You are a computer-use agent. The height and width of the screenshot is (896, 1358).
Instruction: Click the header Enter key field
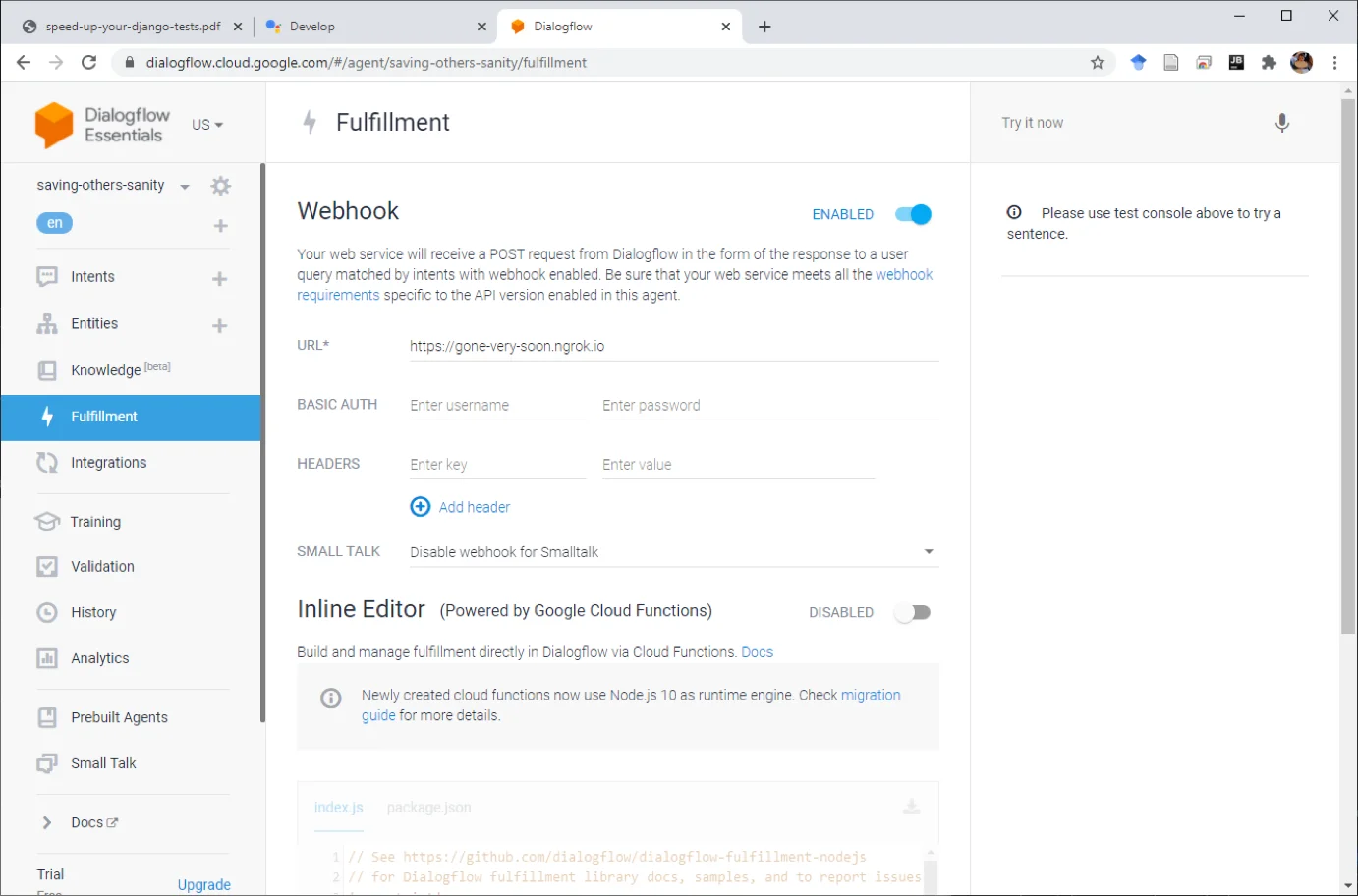click(497, 465)
